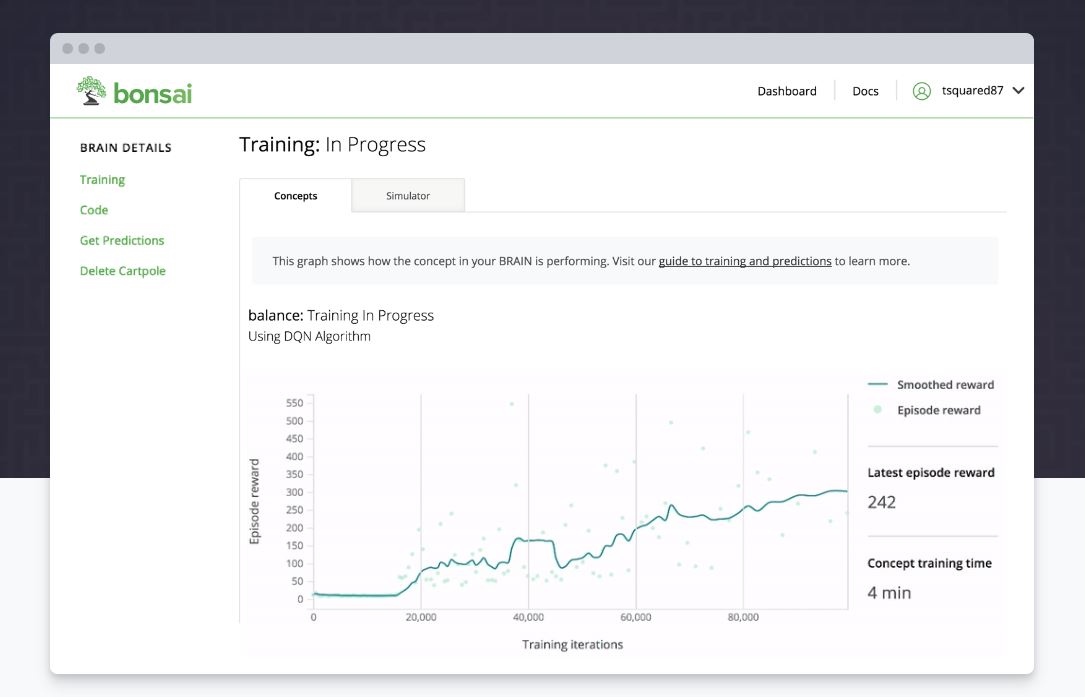Image resolution: width=1085 pixels, height=697 pixels.
Task: Click the Training: In Progress page heading
Action: [x=332, y=144]
